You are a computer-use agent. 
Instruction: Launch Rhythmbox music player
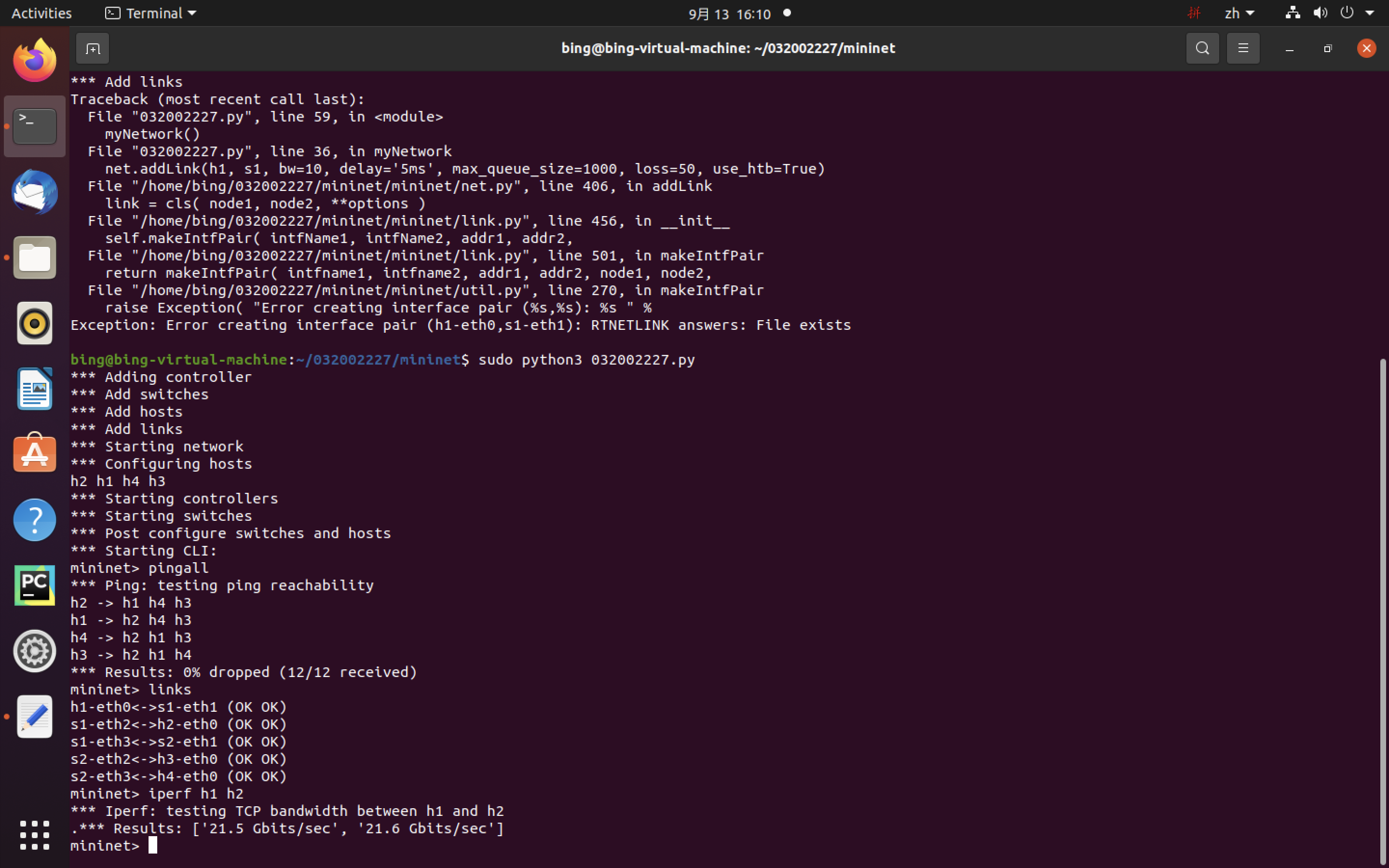pos(34,323)
